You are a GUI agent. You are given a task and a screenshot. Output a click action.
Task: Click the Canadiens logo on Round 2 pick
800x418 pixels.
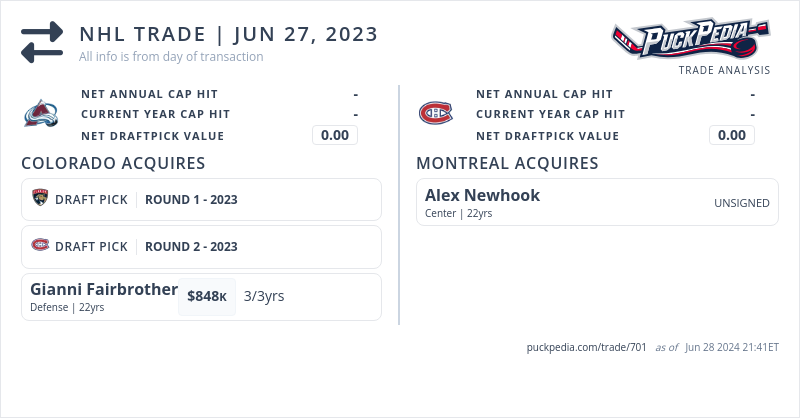point(40,246)
